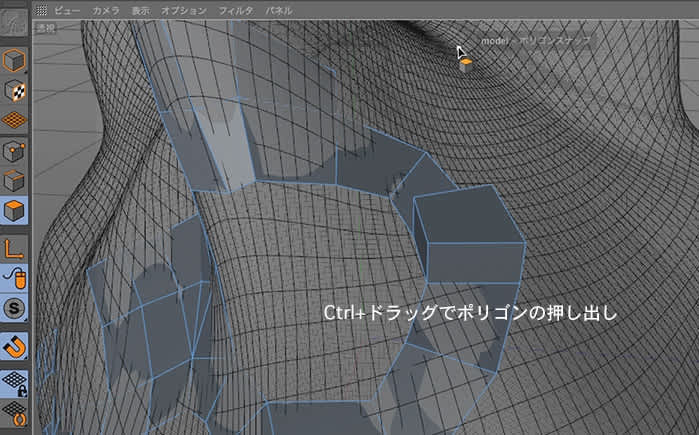Activate the Workplane mode grid icon
Viewport: 699px width, 435px height.
point(15,121)
